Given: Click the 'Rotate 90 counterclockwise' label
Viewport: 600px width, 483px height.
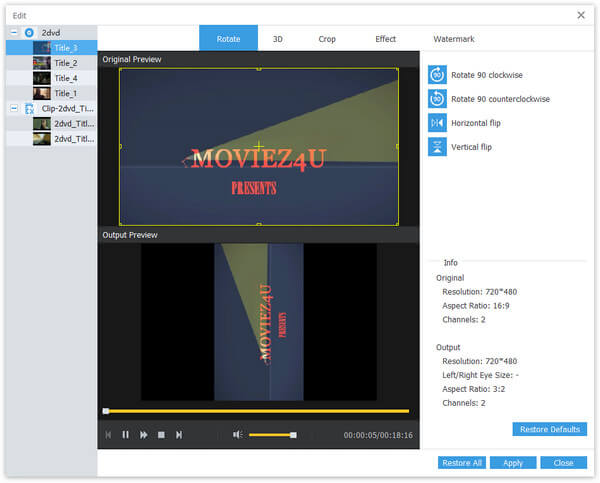Looking at the screenshot, I should pos(501,99).
